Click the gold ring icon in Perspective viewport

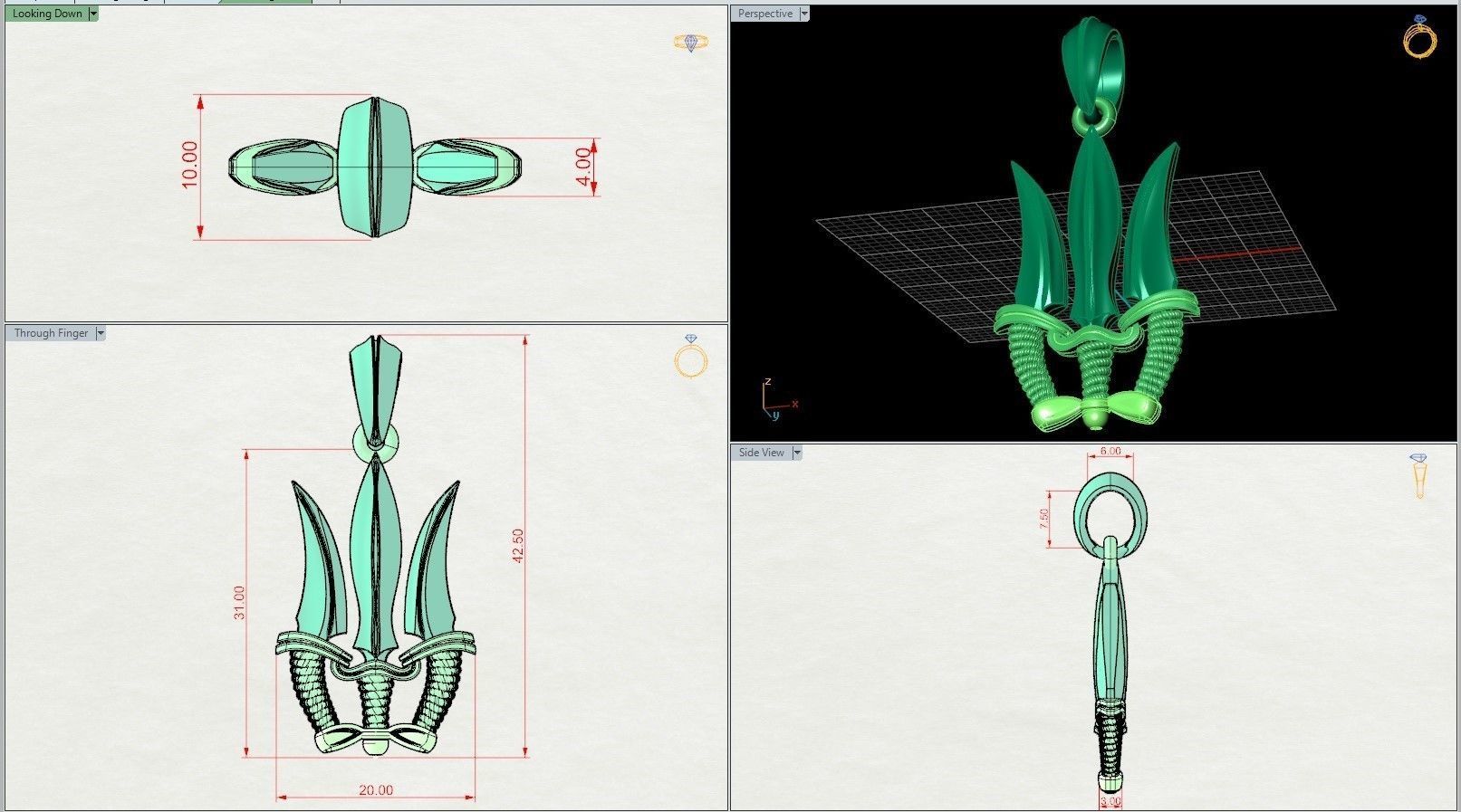click(1419, 37)
